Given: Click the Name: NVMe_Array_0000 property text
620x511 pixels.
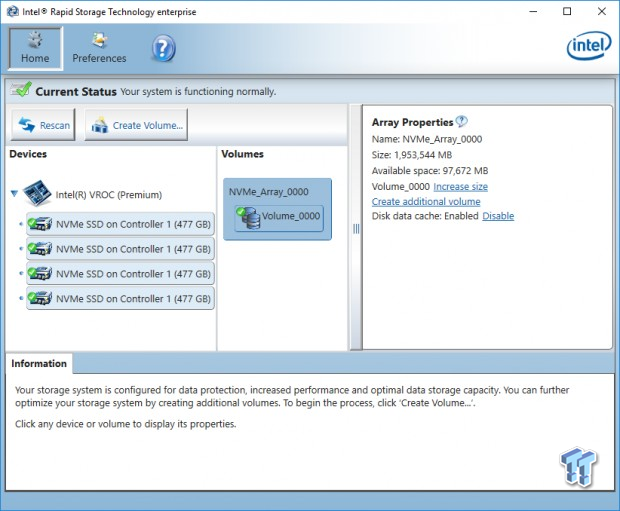Looking at the screenshot, I should tap(427, 139).
